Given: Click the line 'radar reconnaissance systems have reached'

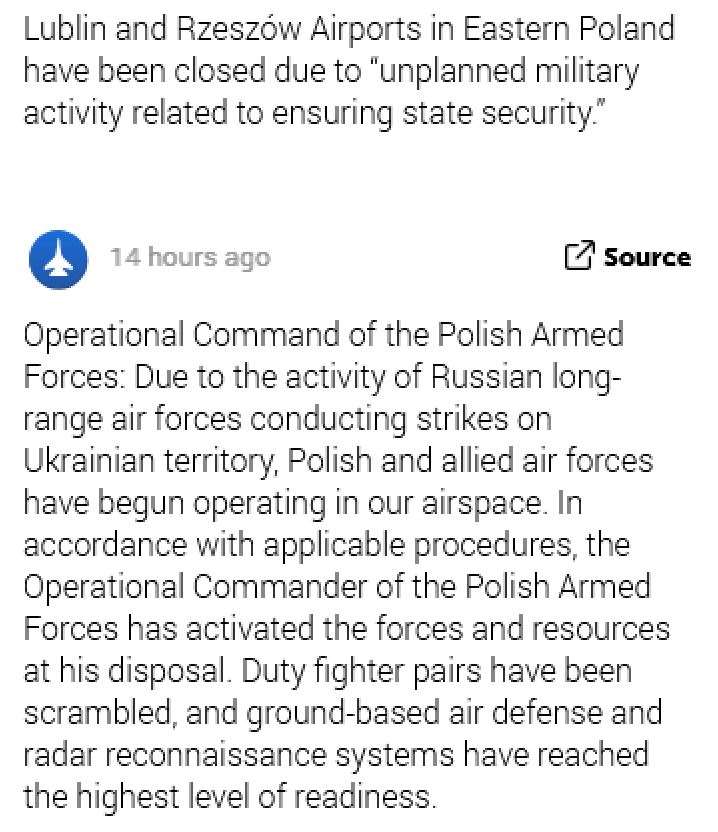Looking at the screenshot, I should [336, 755].
